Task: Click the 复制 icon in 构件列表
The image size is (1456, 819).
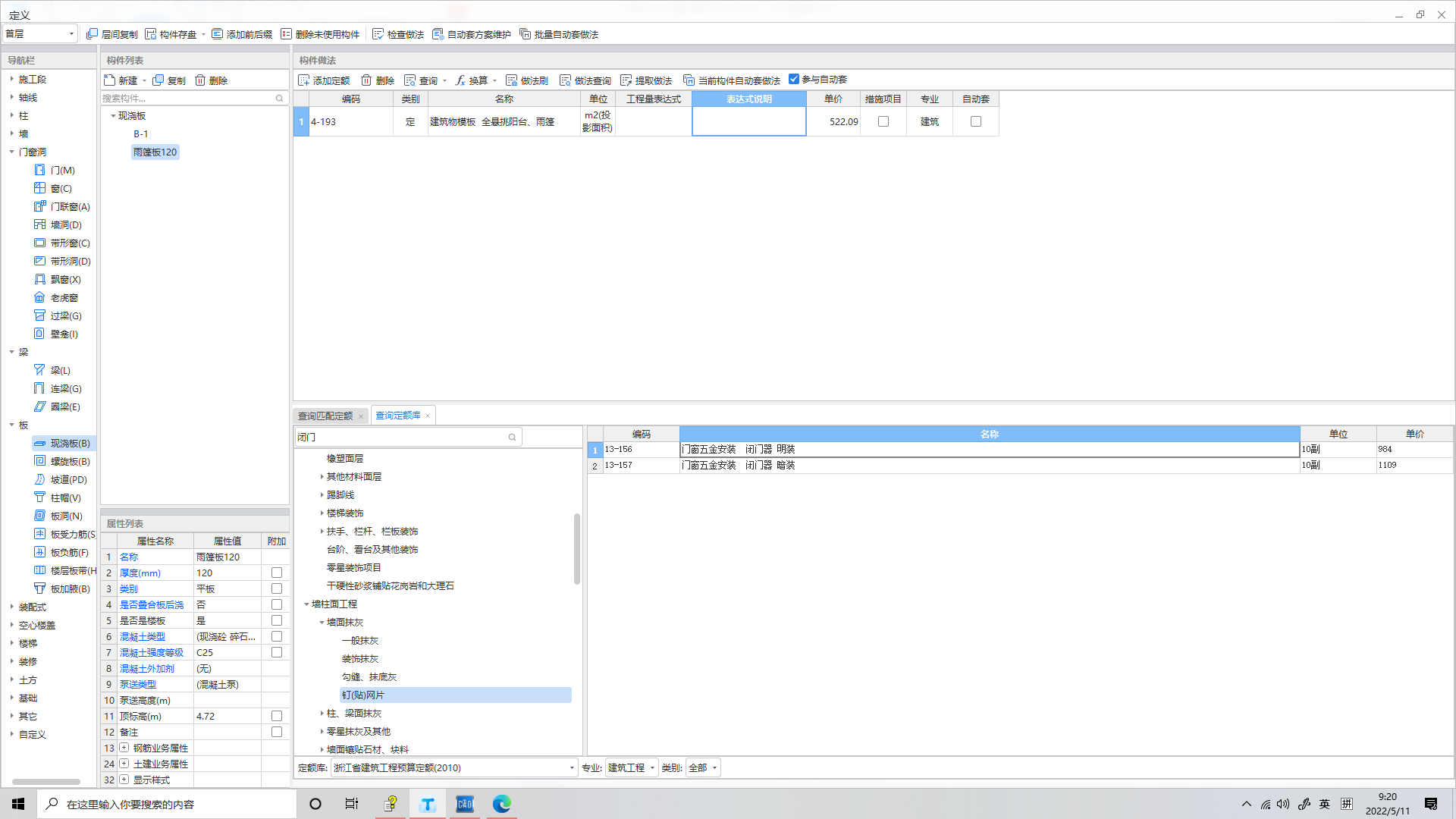Action: click(158, 80)
